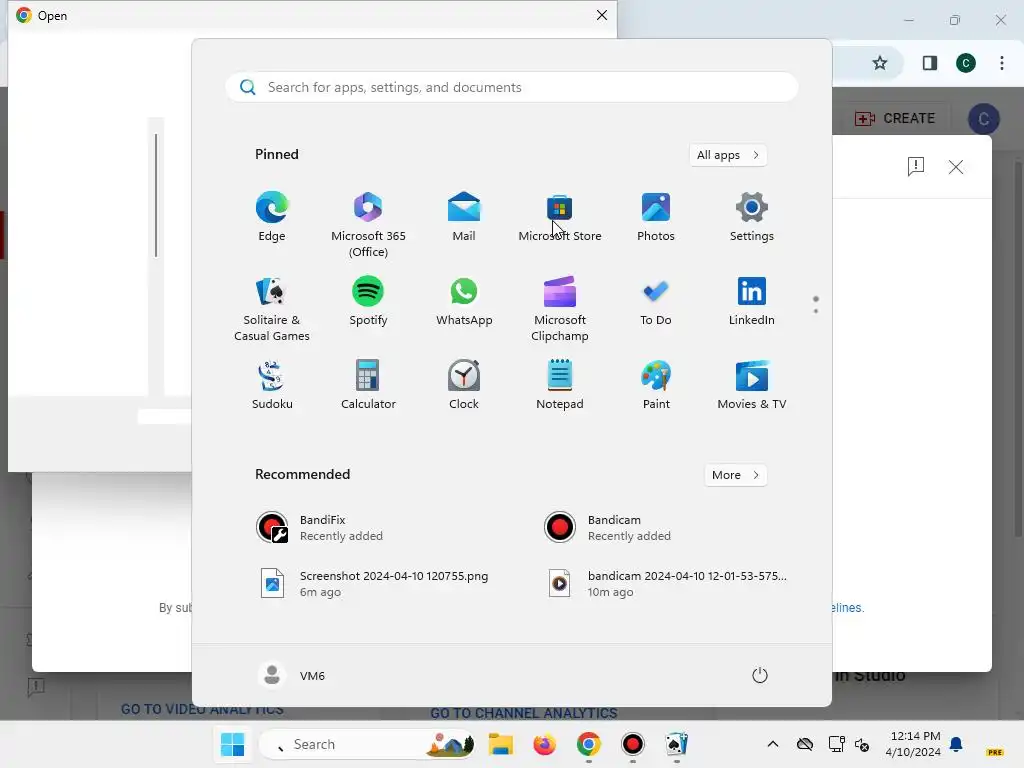Open the VM6 user account menu
Viewport: 1024px width, 768px height.
click(291, 675)
